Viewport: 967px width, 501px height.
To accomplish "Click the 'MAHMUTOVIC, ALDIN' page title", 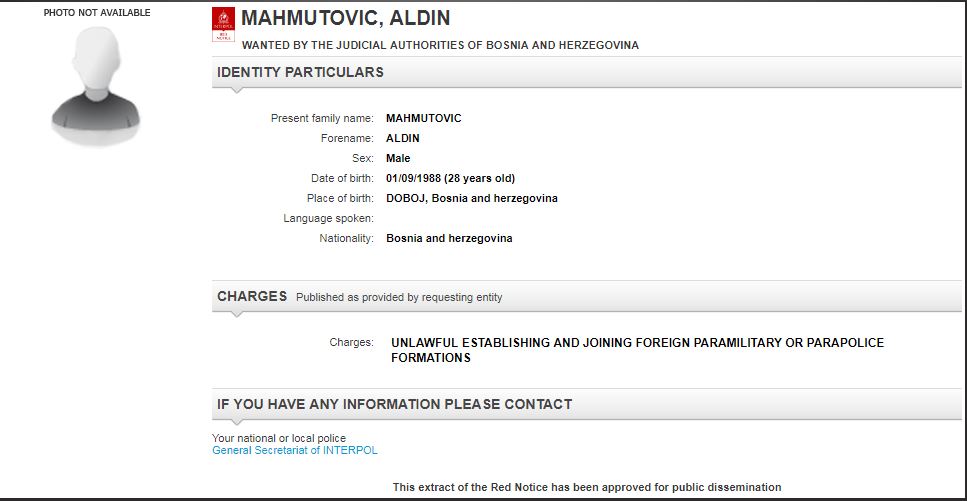I will coord(346,19).
